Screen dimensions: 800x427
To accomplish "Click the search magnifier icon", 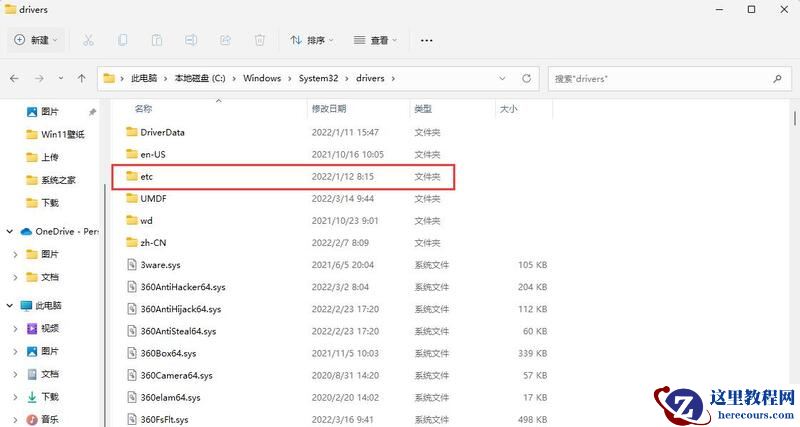I will [x=777, y=79].
